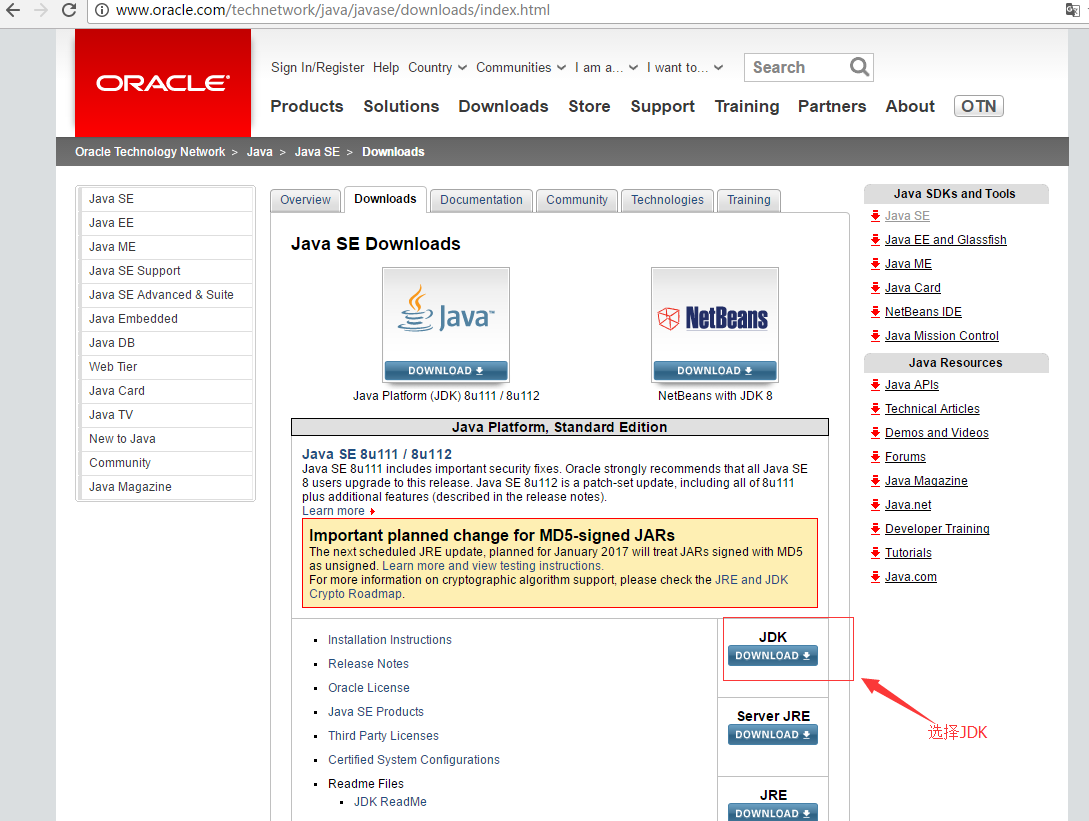This screenshot has width=1089, height=821.
Task: Click the JRE and JDK Crypto Roadmap link
Action: (x=549, y=587)
